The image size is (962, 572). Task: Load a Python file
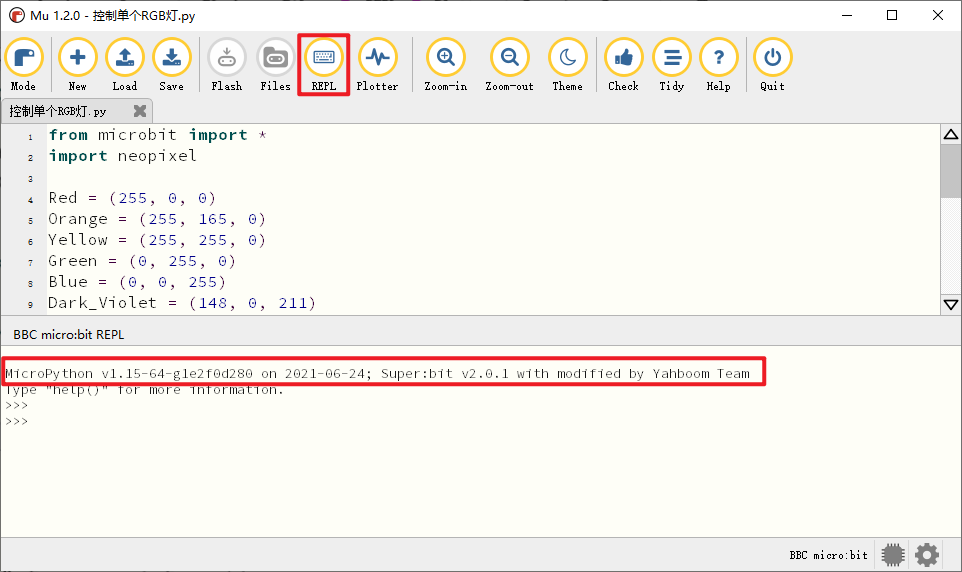pos(125,64)
